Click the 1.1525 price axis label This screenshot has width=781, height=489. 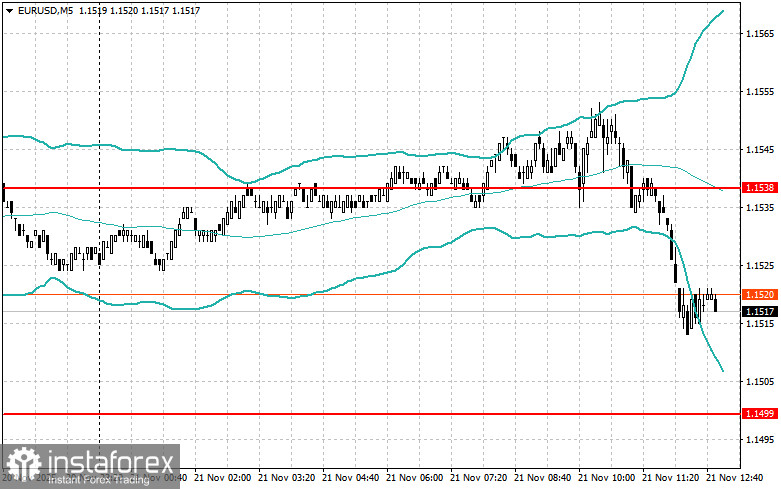pyautogui.click(x=760, y=265)
